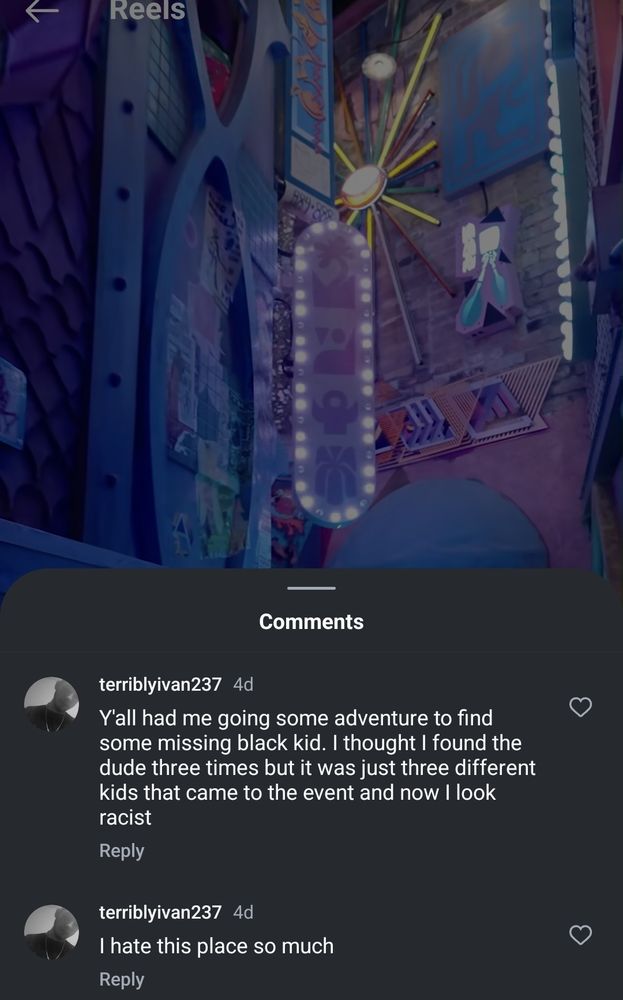Tap the 4d timestamp on the first comment
The width and height of the screenshot is (623, 1000).
point(243,684)
